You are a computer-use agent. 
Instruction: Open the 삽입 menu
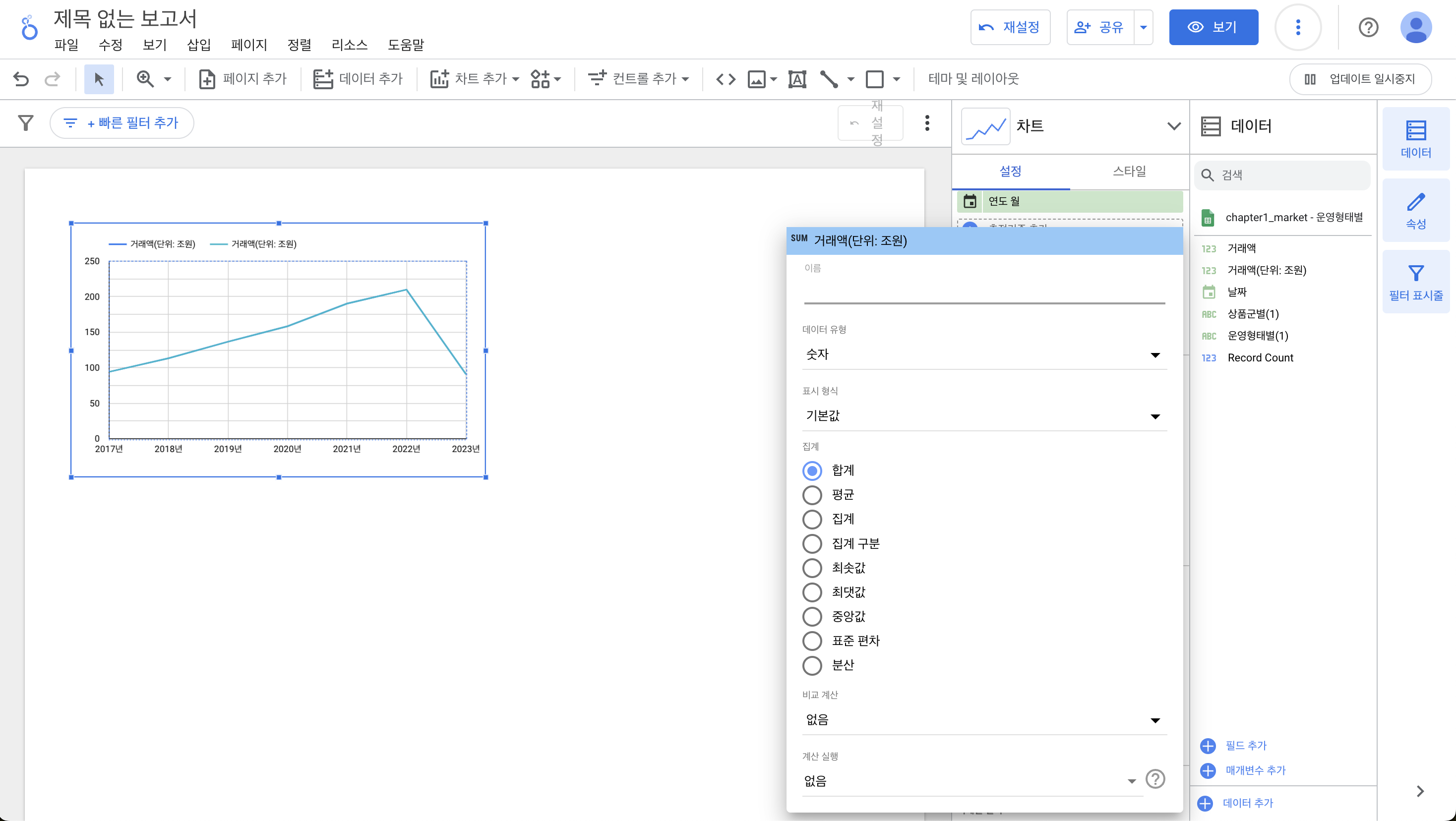click(x=198, y=45)
